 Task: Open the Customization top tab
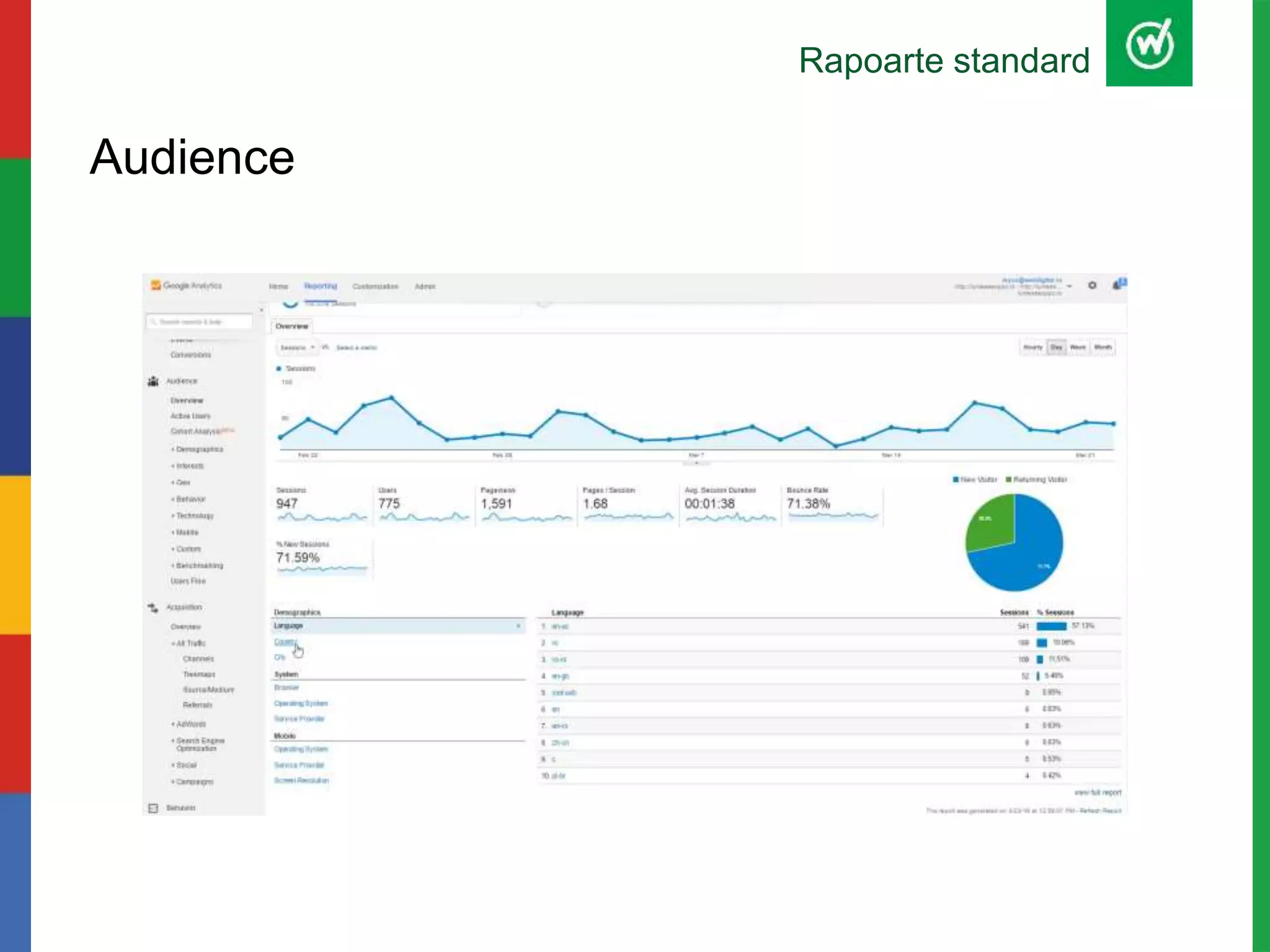coord(375,286)
